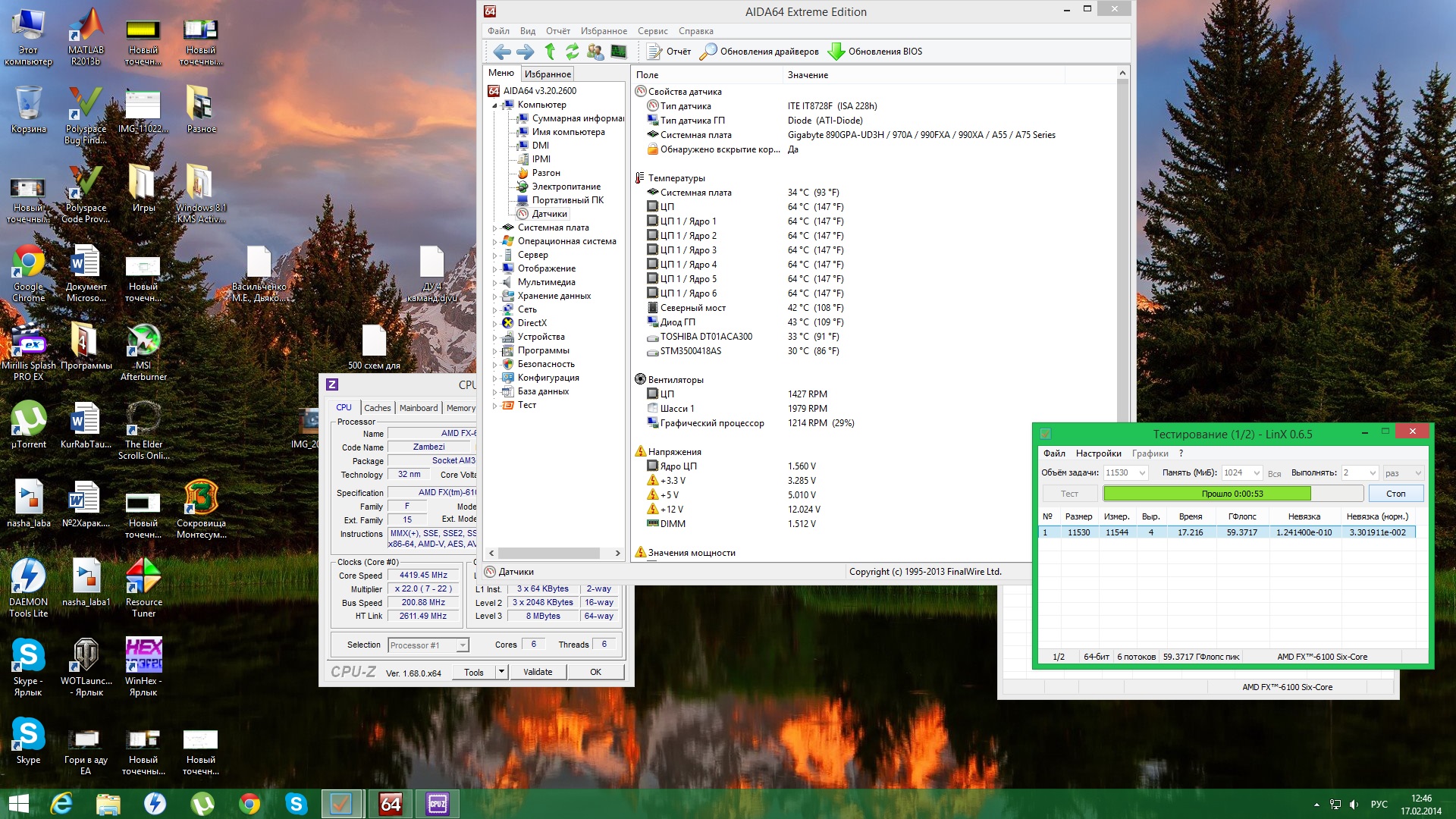
Task: Select the Разгон item in tree
Action: point(545,173)
